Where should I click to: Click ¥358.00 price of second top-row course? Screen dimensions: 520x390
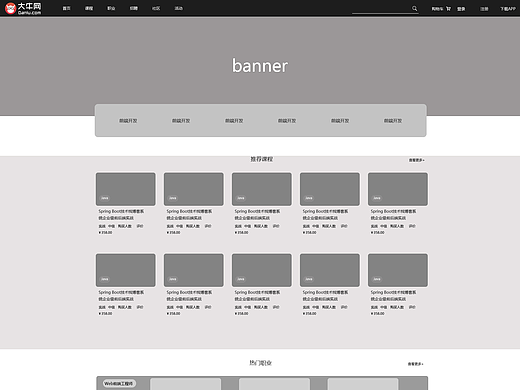173,233
